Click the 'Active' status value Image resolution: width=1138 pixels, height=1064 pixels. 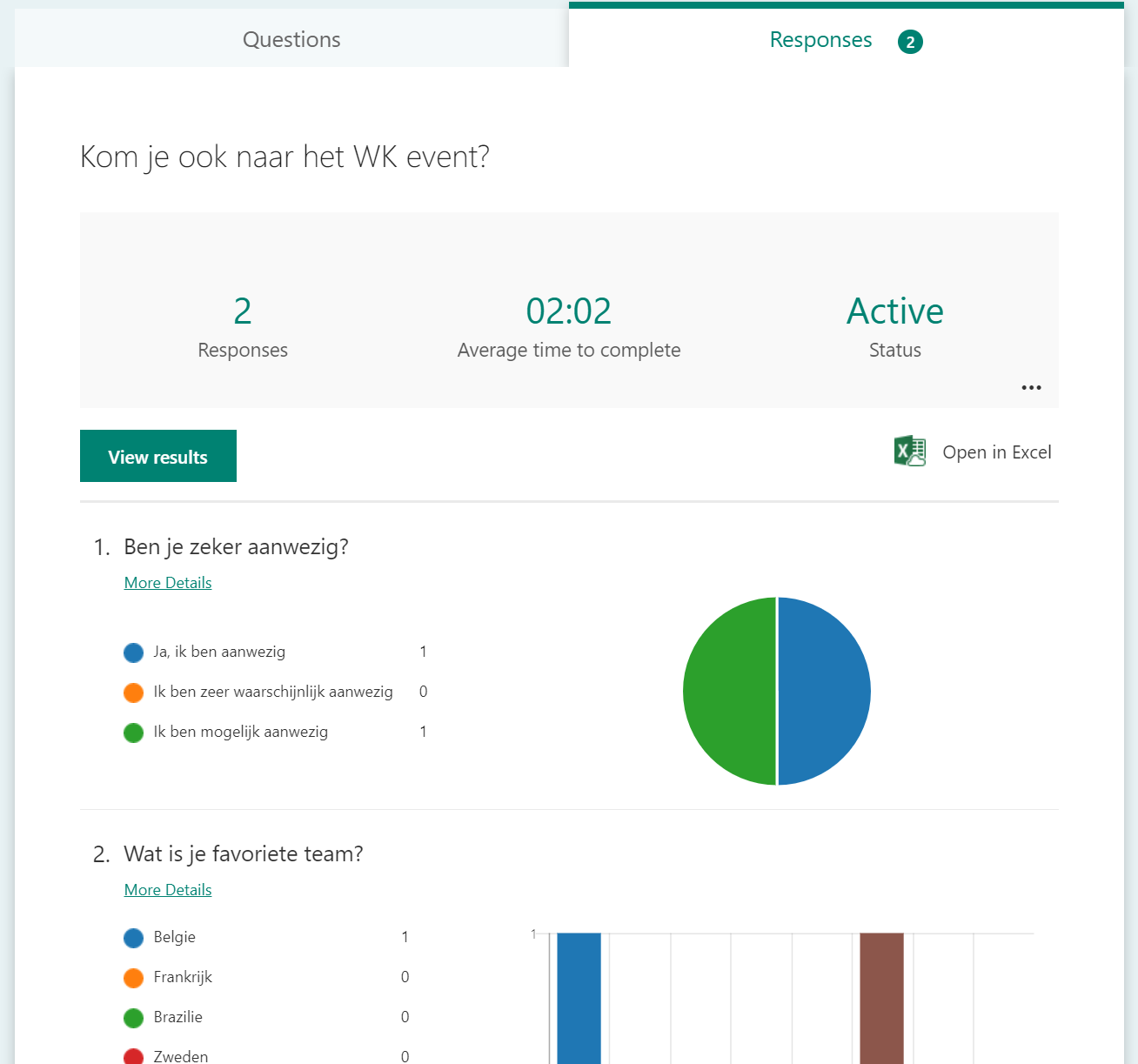(895, 311)
